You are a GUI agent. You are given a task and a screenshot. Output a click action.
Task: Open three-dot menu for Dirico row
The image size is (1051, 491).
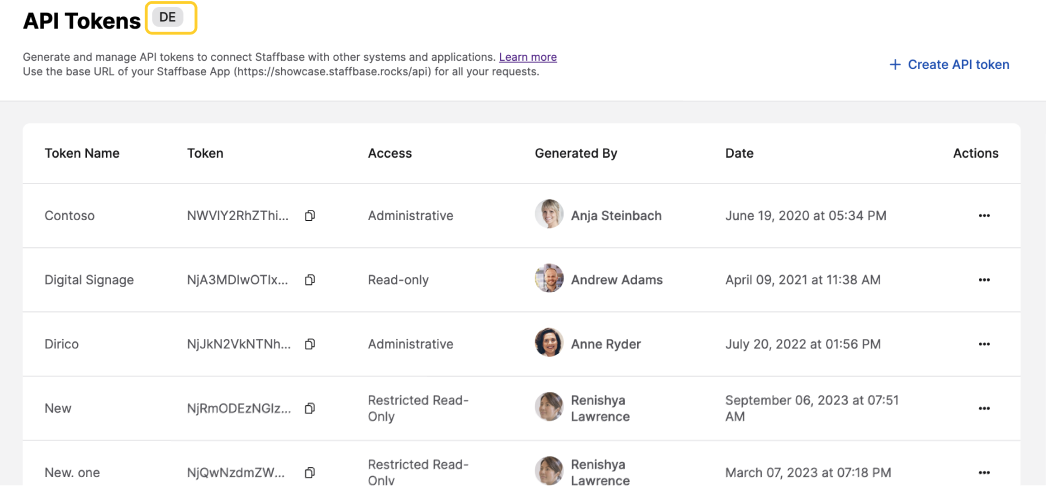(x=984, y=344)
